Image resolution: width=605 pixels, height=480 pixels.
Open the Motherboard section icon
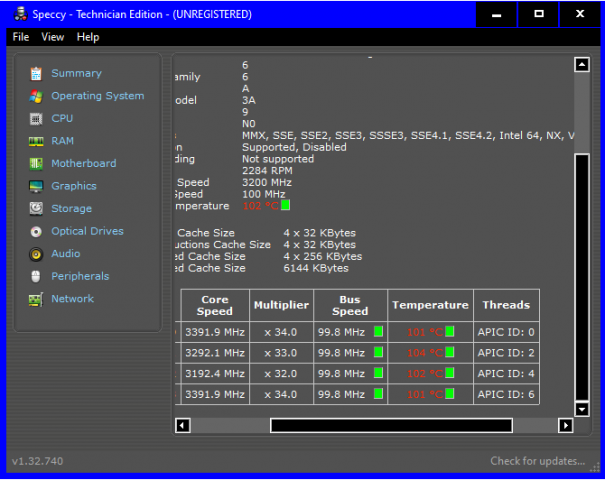(x=36, y=164)
